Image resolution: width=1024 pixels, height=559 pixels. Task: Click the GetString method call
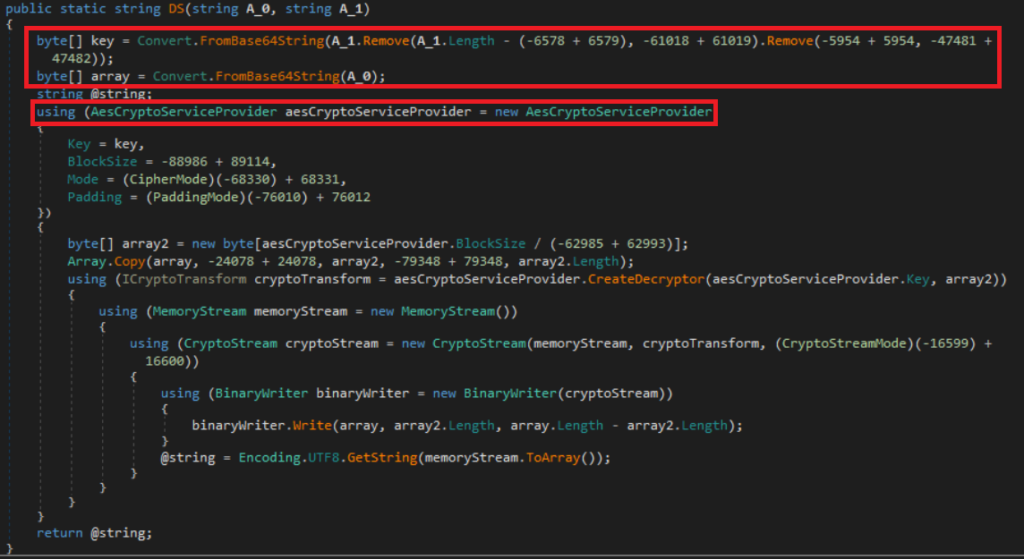[x=367, y=458]
